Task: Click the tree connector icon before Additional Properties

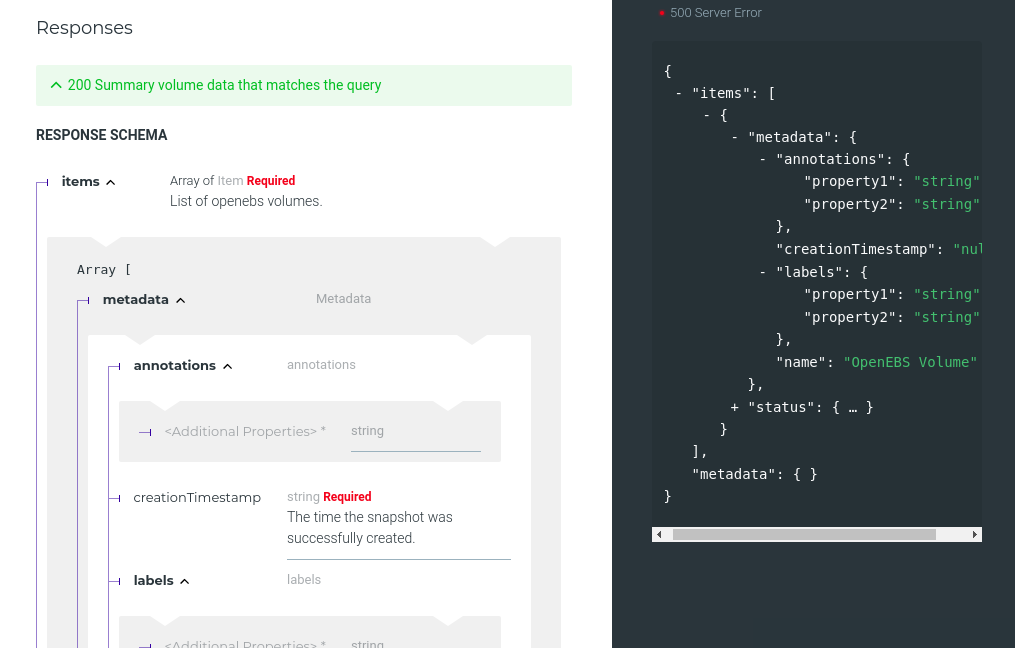Action: (146, 431)
